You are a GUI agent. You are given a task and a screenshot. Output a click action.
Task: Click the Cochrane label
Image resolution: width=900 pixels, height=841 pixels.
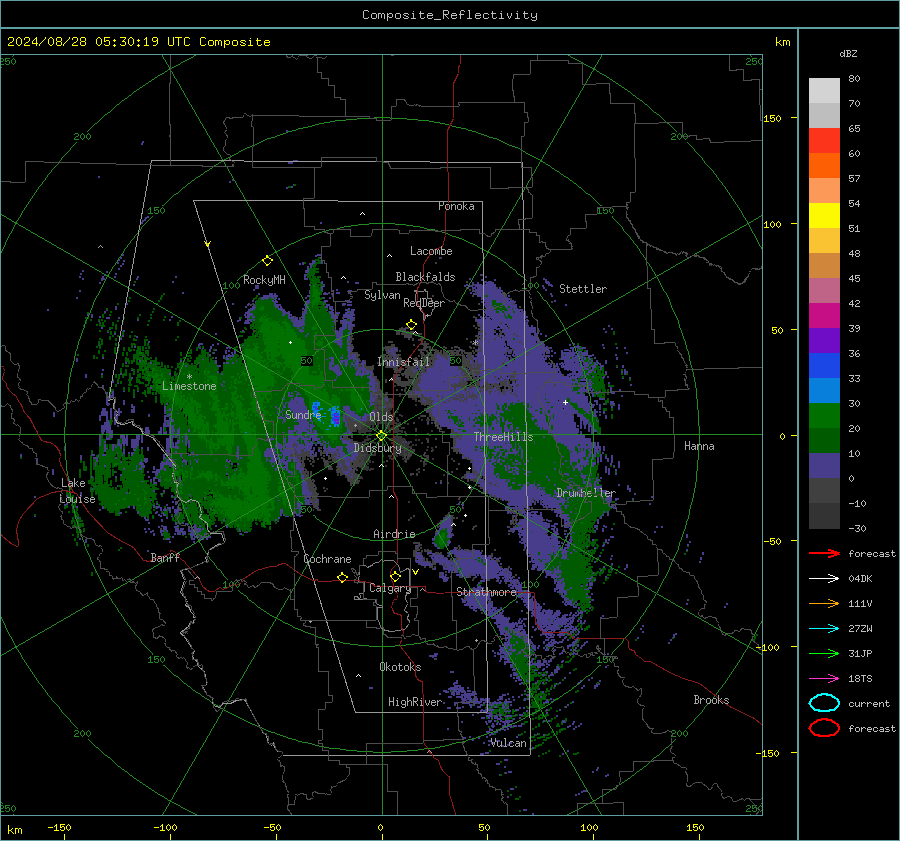(327, 559)
